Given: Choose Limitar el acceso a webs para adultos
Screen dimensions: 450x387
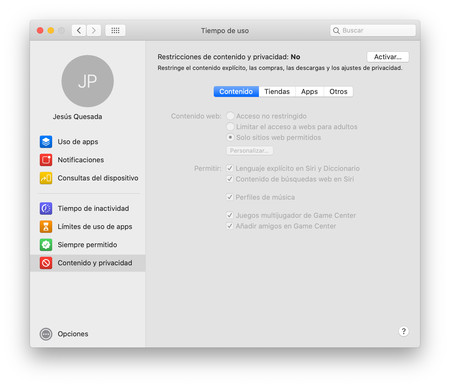Looking at the screenshot, I should pos(230,127).
